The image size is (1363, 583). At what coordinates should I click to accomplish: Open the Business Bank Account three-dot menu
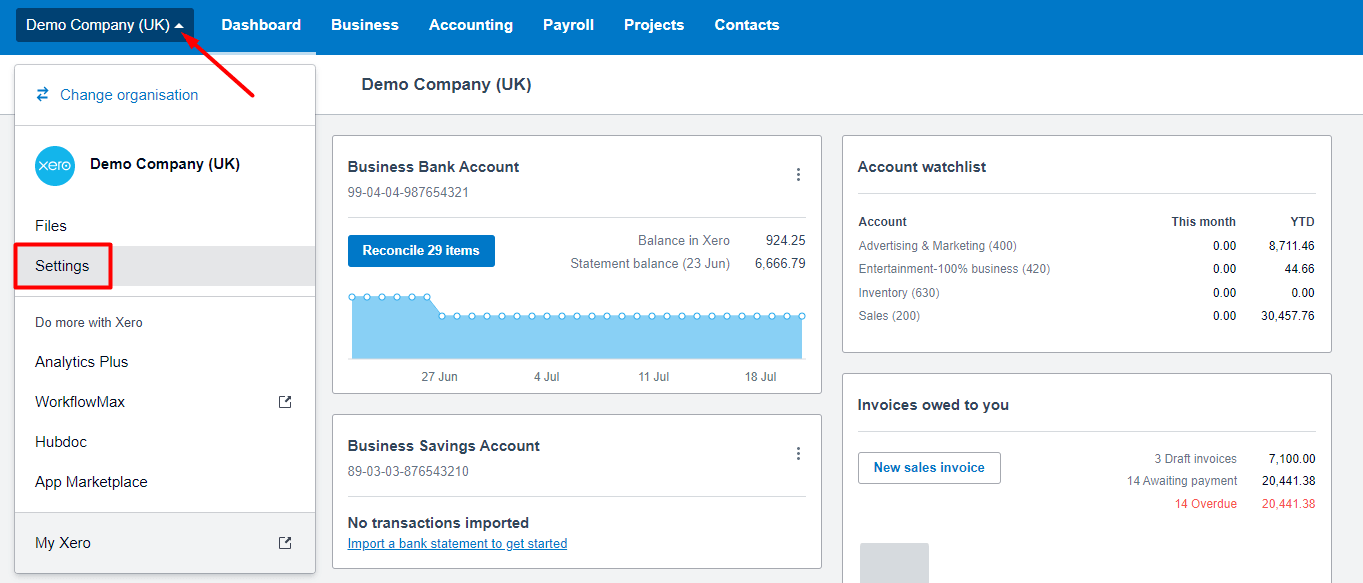(798, 175)
